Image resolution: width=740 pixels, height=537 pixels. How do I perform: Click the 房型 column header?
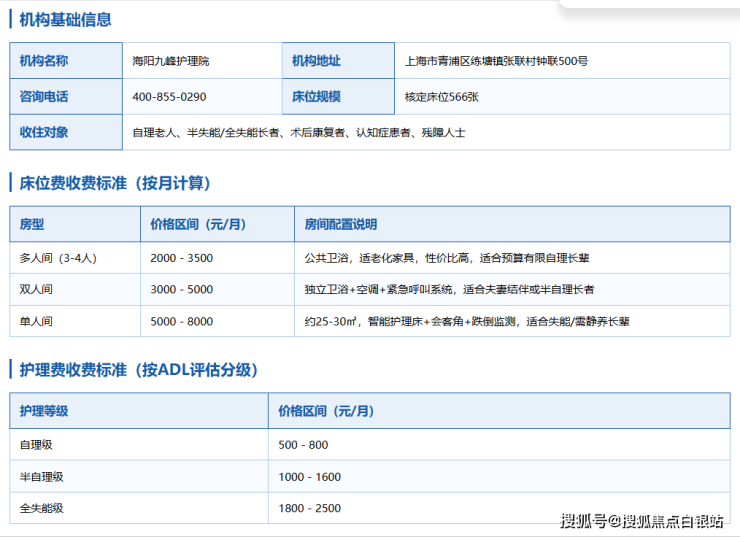(x=75, y=224)
